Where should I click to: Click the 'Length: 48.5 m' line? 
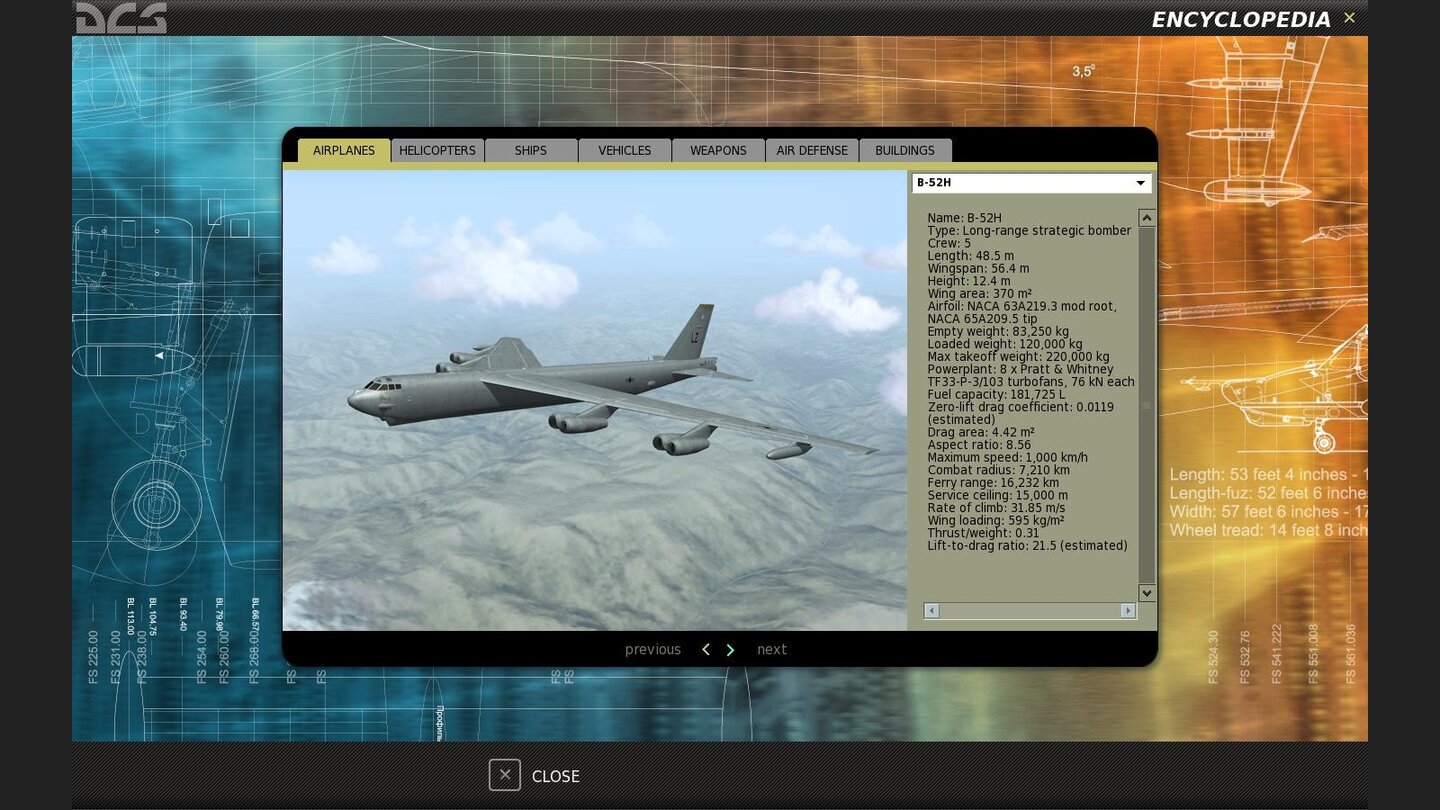[970, 256]
